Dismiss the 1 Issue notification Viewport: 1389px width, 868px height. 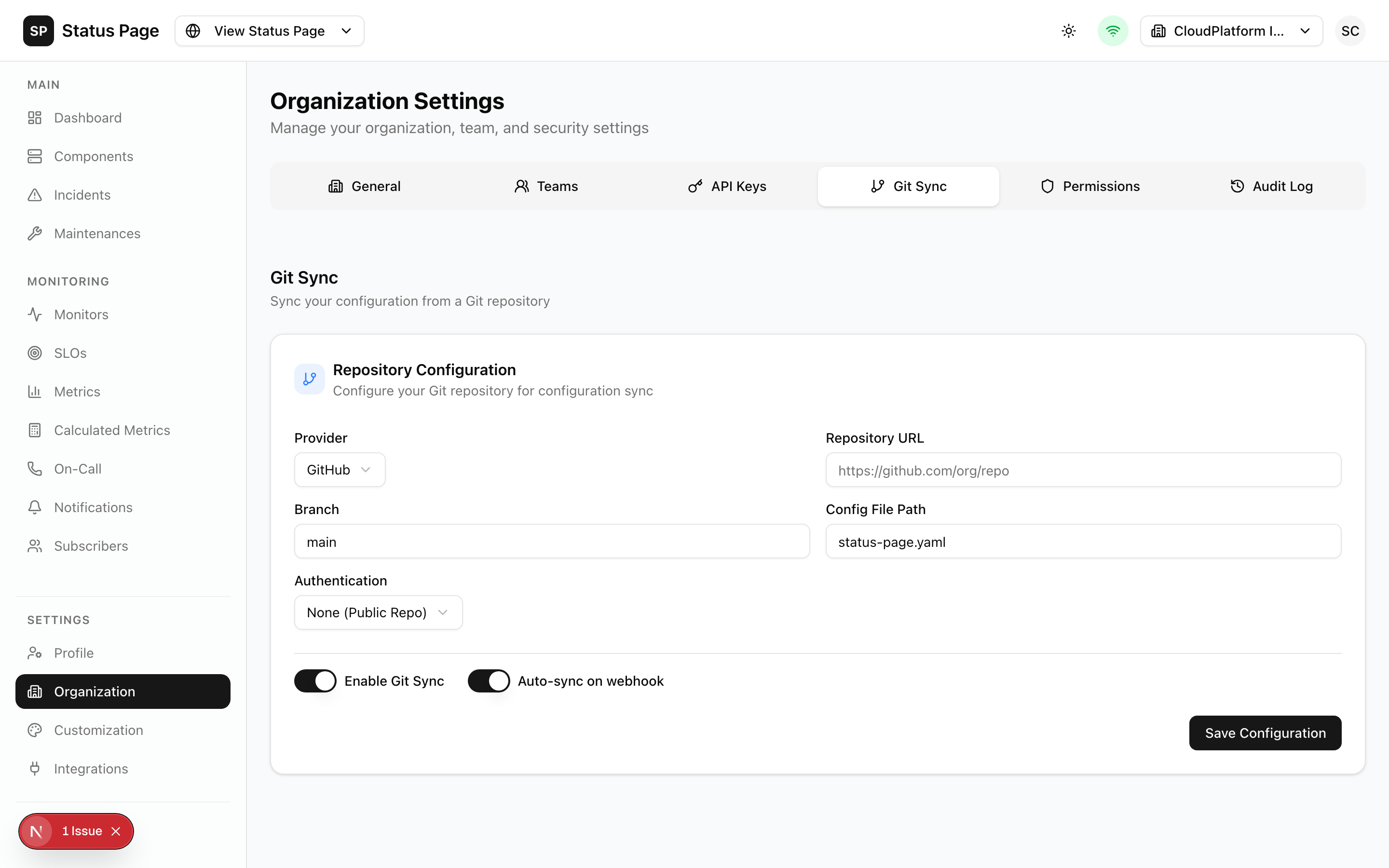[116, 831]
